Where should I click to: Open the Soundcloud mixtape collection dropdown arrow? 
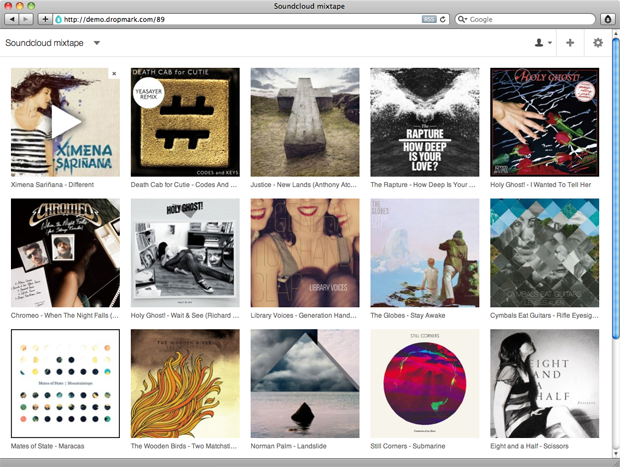coord(96,43)
